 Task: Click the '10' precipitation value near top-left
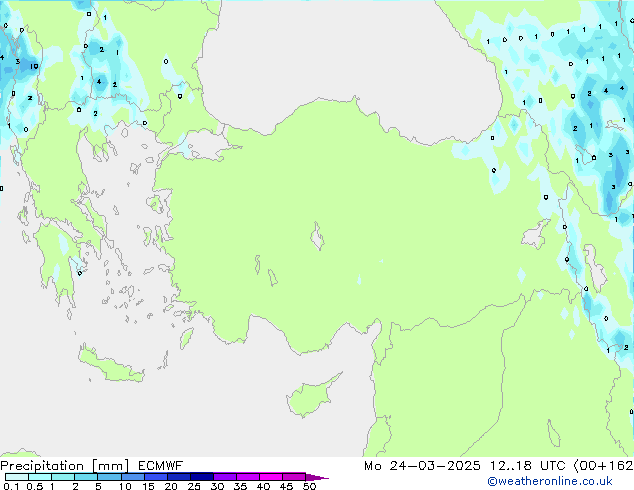[34, 66]
